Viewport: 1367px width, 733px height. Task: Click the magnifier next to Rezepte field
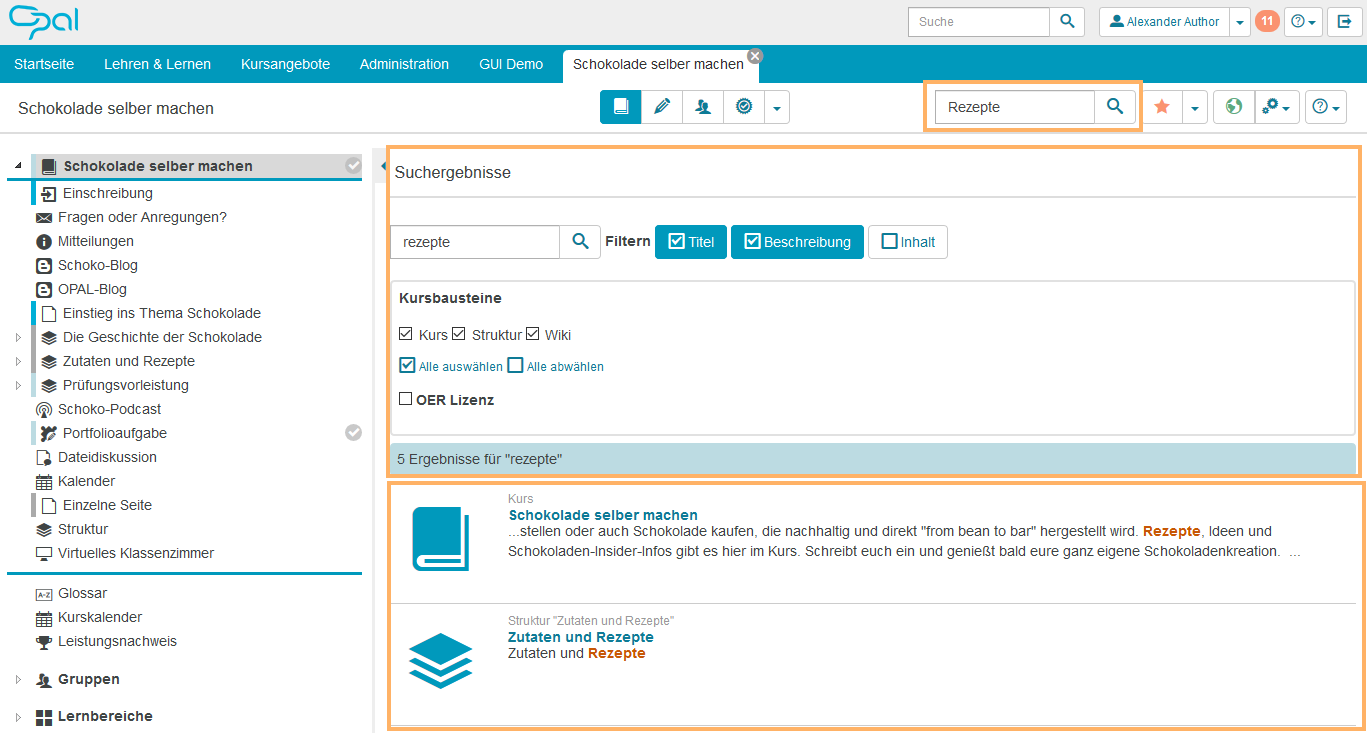click(1115, 107)
